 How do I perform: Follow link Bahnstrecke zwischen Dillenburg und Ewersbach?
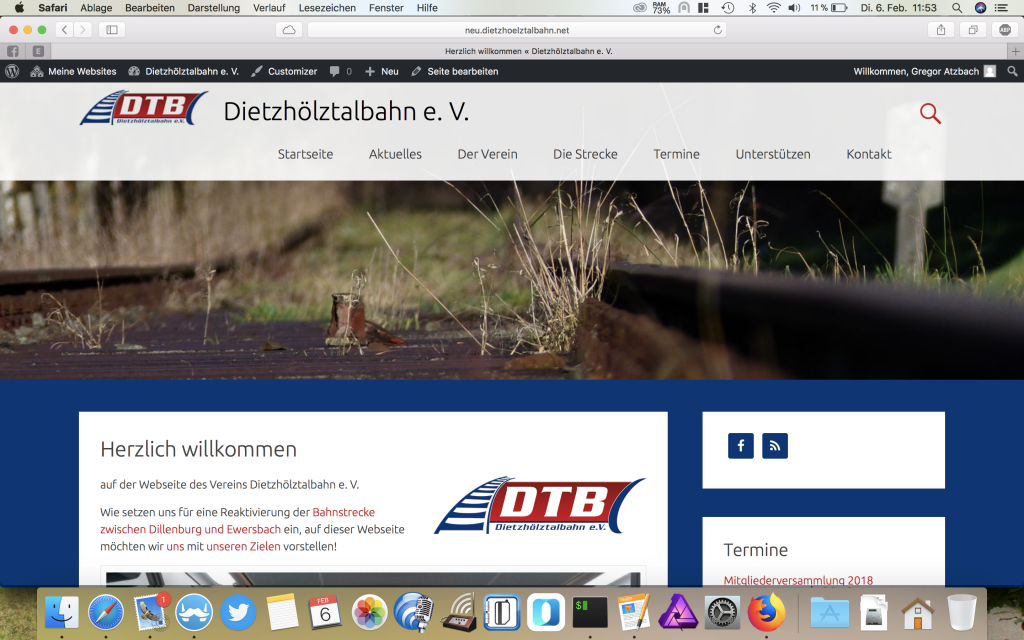pyautogui.click(x=238, y=520)
